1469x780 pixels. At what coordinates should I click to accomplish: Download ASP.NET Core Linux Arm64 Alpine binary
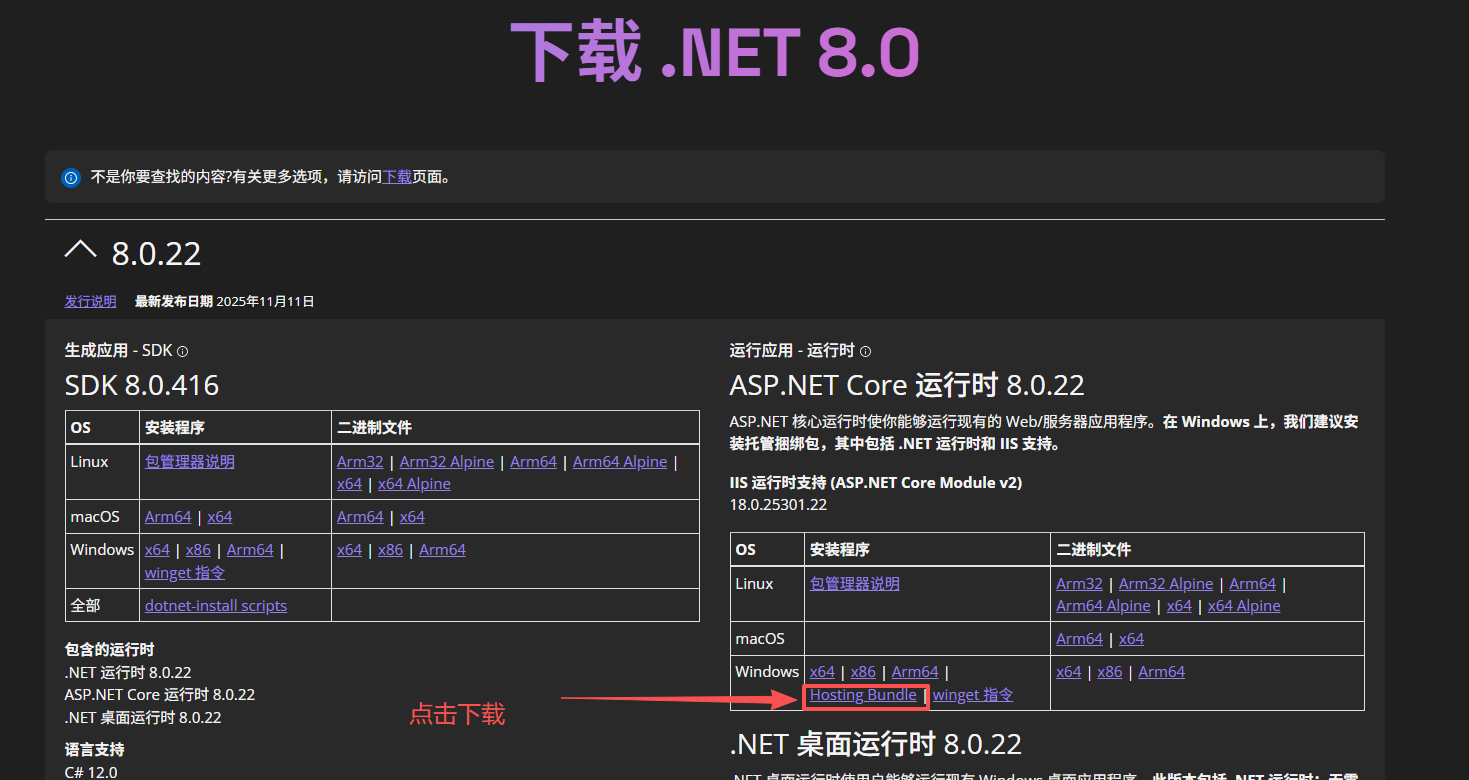[1103, 606]
